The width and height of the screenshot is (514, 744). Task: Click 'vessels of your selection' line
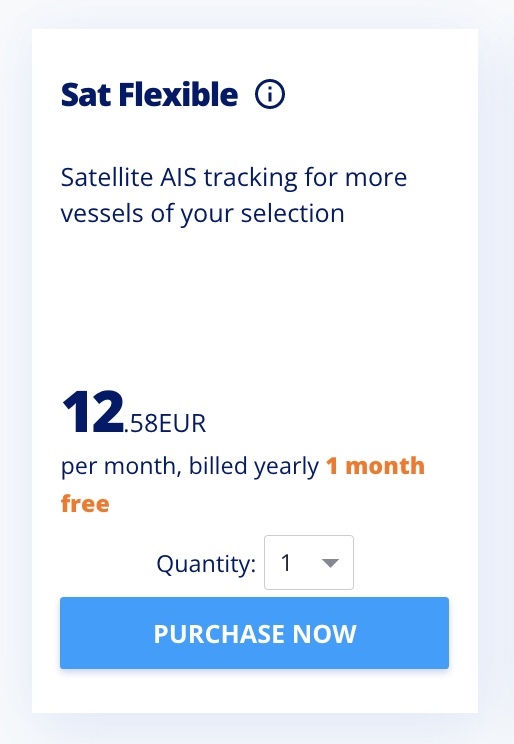pyautogui.click(x=203, y=214)
